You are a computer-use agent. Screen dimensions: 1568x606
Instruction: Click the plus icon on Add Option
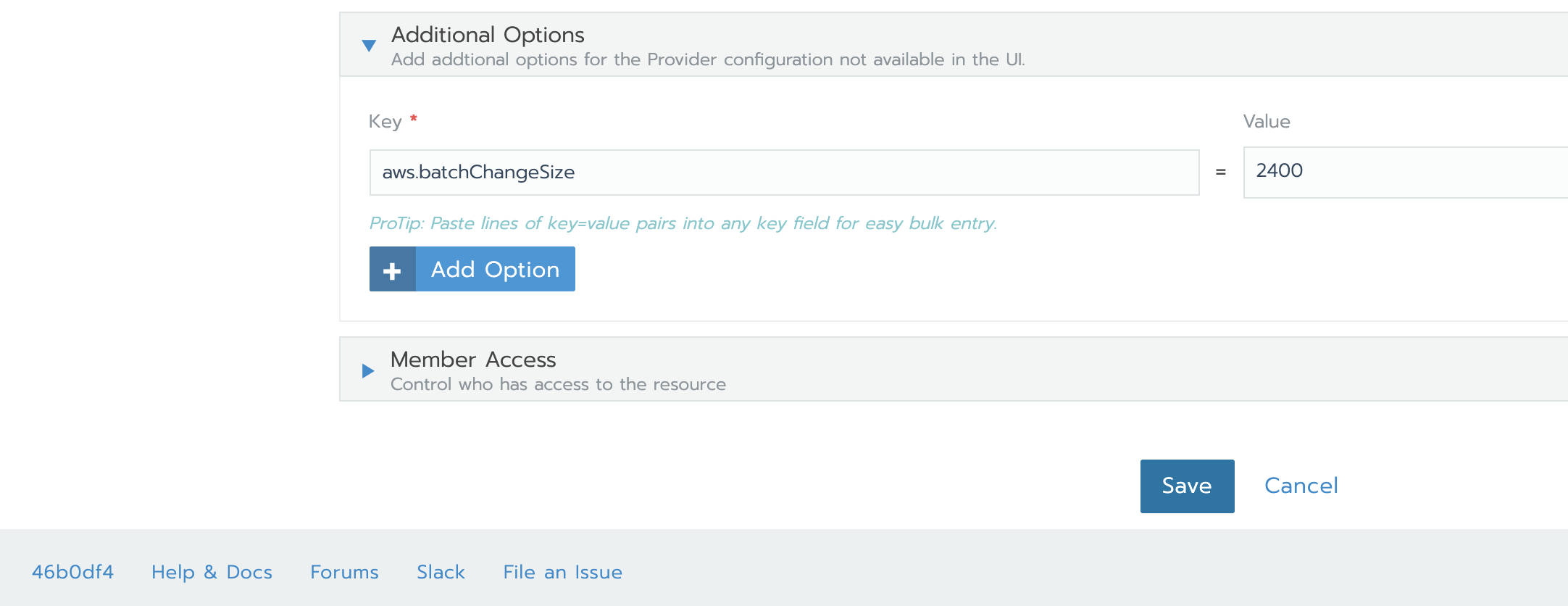tap(392, 269)
